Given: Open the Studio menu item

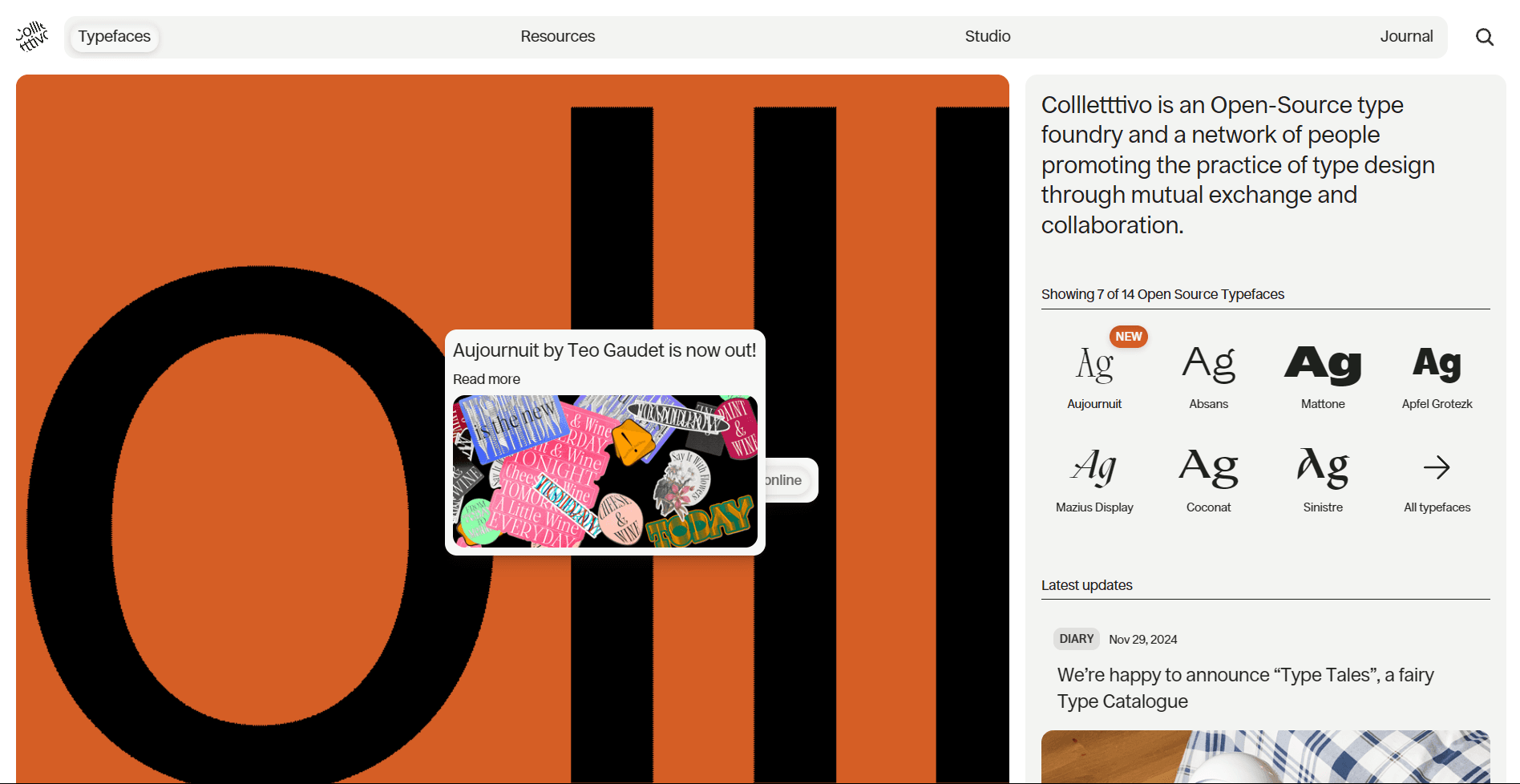Looking at the screenshot, I should (x=987, y=37).
